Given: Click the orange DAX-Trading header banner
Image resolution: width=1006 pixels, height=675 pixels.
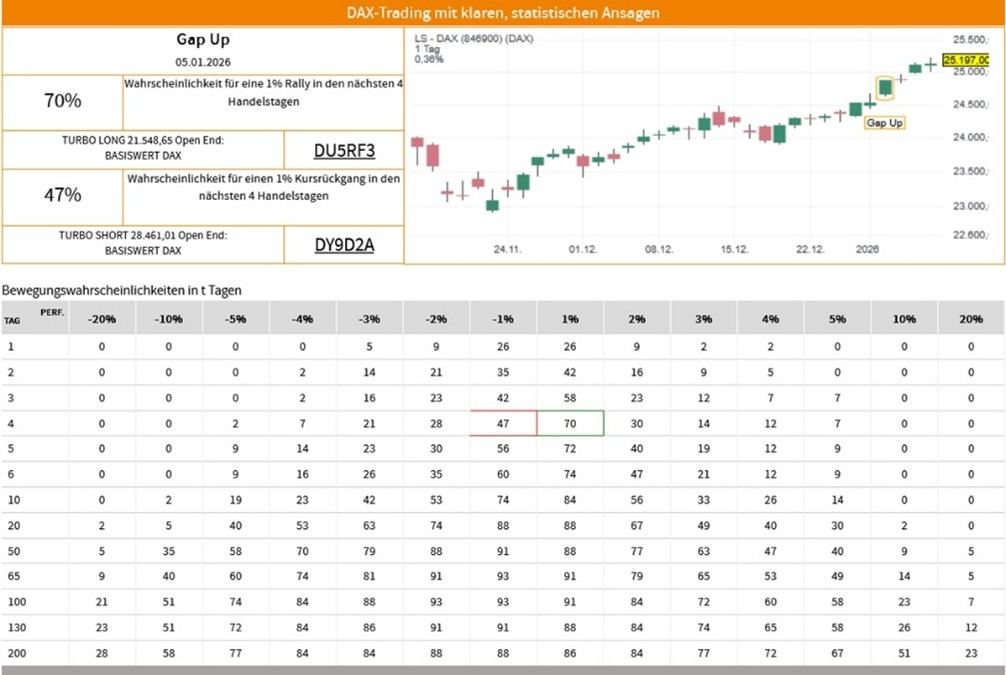Looking at the screenshot, I should pos(503,13).
